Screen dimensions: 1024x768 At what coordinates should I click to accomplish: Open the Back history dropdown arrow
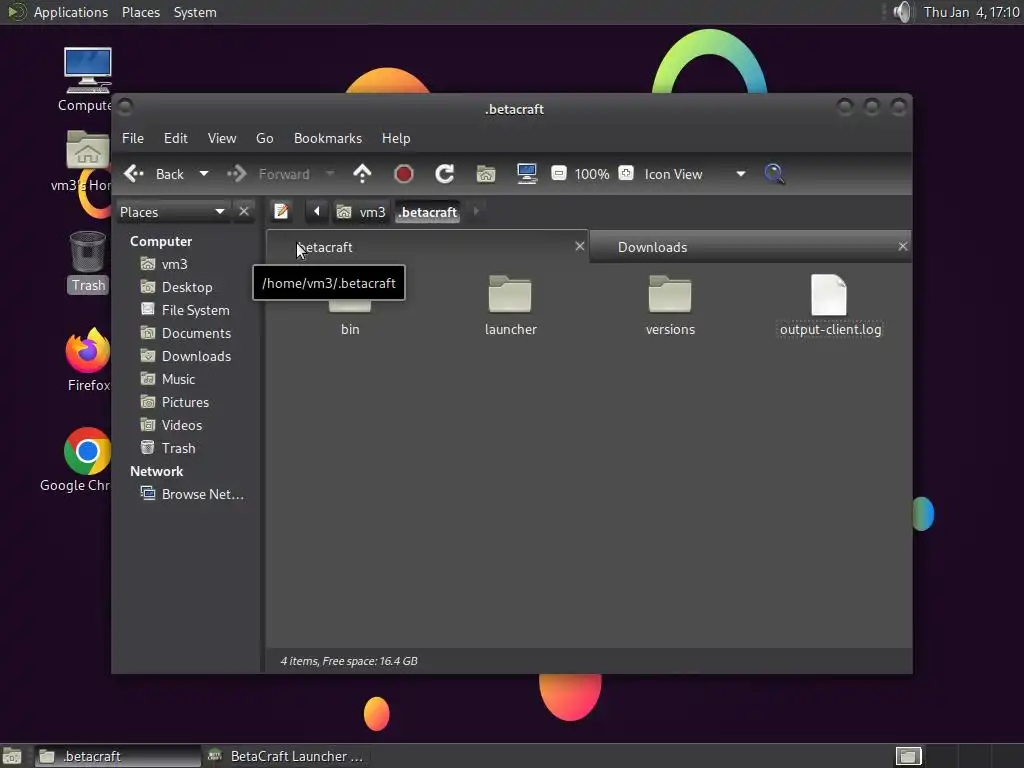point(204,174)
